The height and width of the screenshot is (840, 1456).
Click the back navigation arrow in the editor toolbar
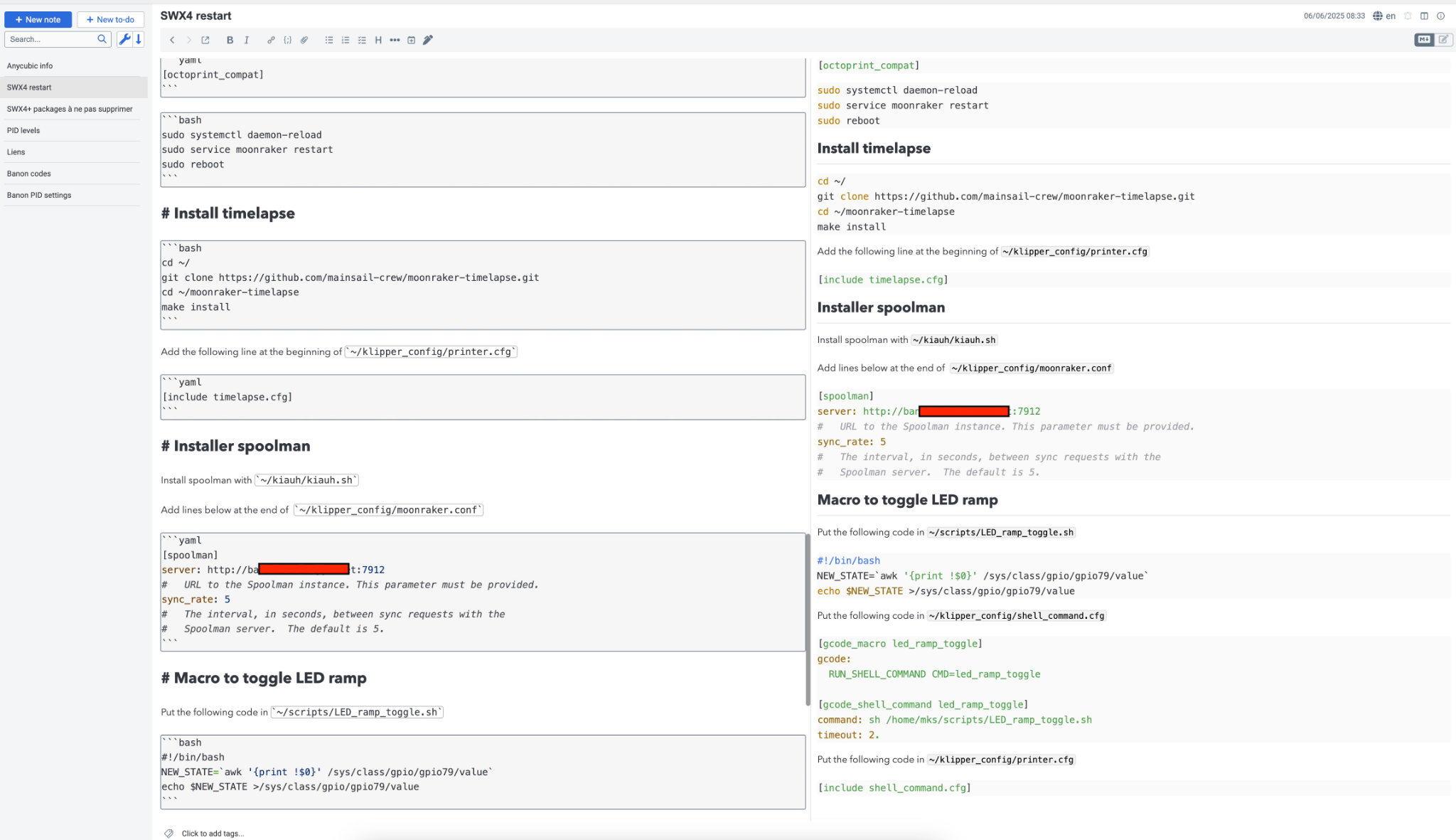click(172, 40)
